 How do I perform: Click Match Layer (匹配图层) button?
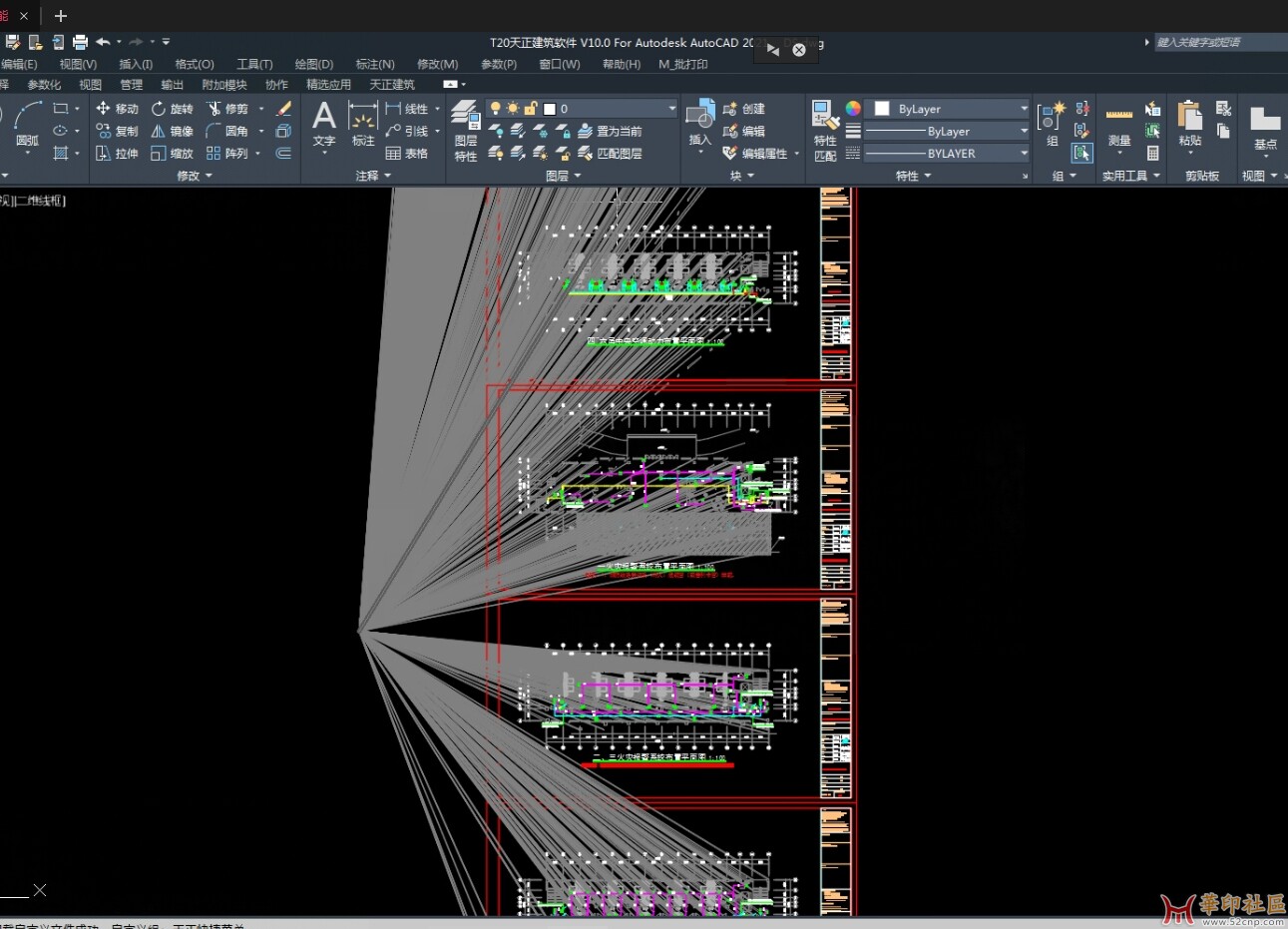pos(610,154)
